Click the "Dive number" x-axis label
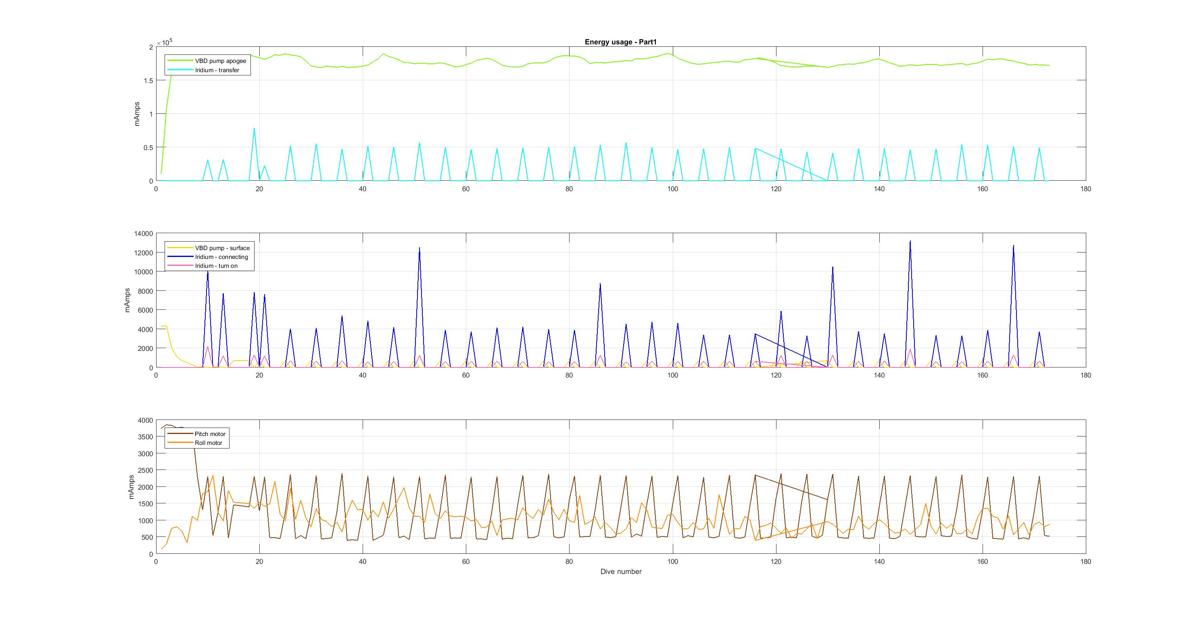The width and height of the screenshot is (1200, 622). pyautogui.click(x=621, y=572)
